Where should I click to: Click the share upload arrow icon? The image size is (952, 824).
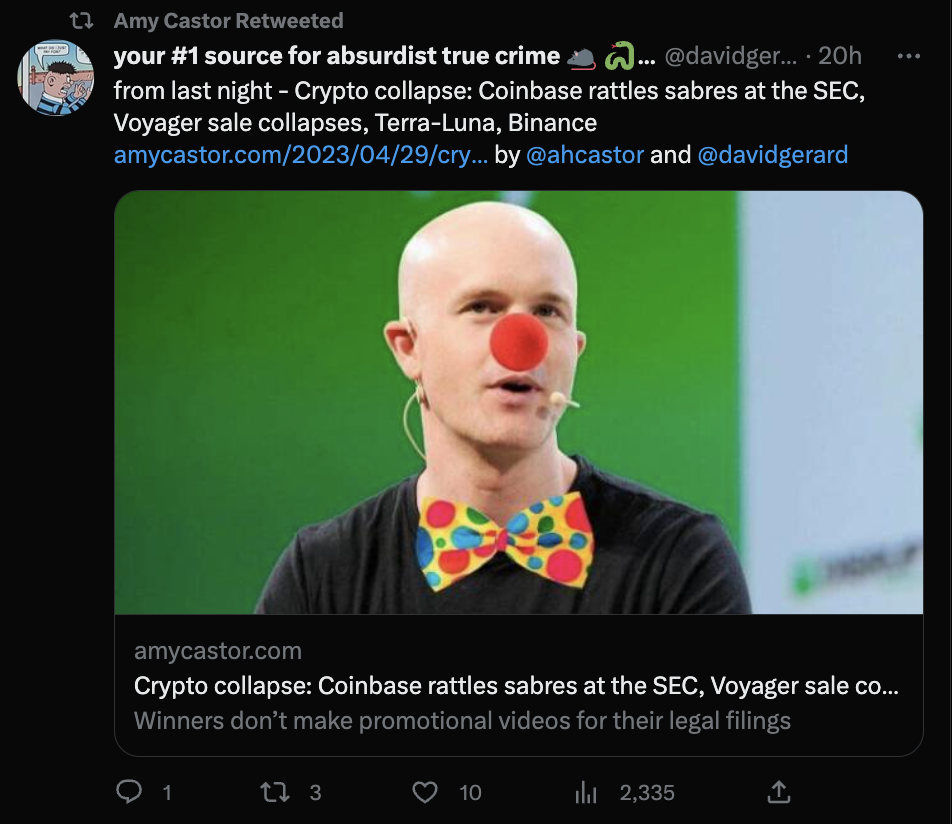(778, 792)
